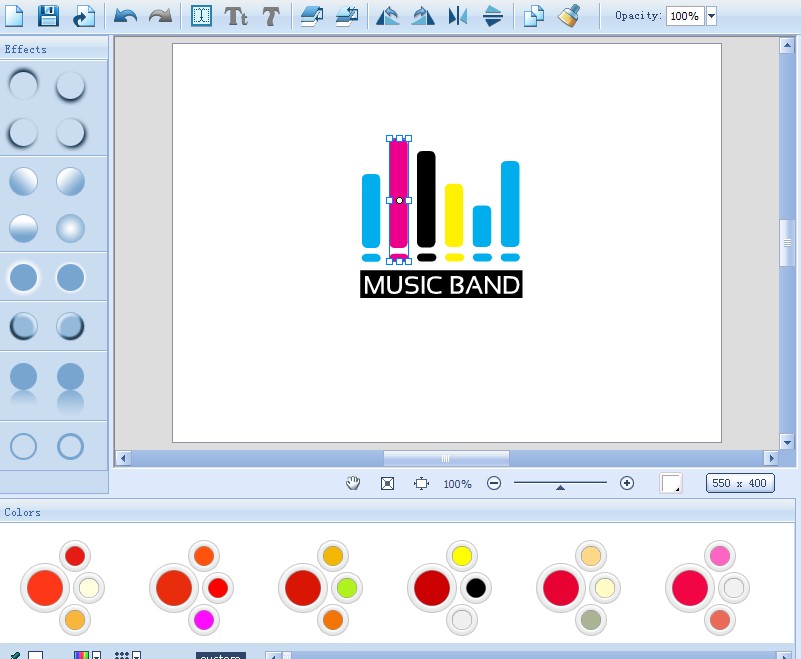Pick the peach swatch in the fifth palette
This screenshot has height=659, width=801.
591,556
